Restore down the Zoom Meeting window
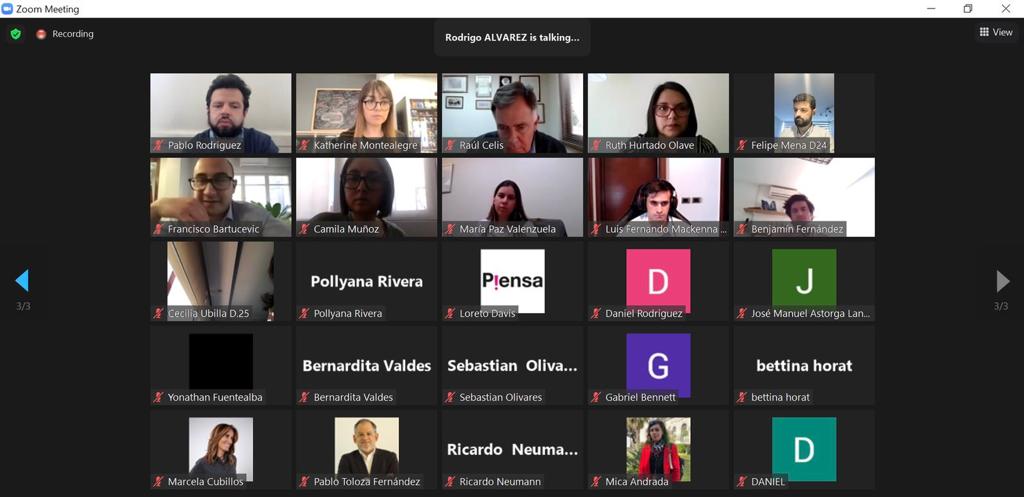The image size is (1024, 497). (968, 8)
